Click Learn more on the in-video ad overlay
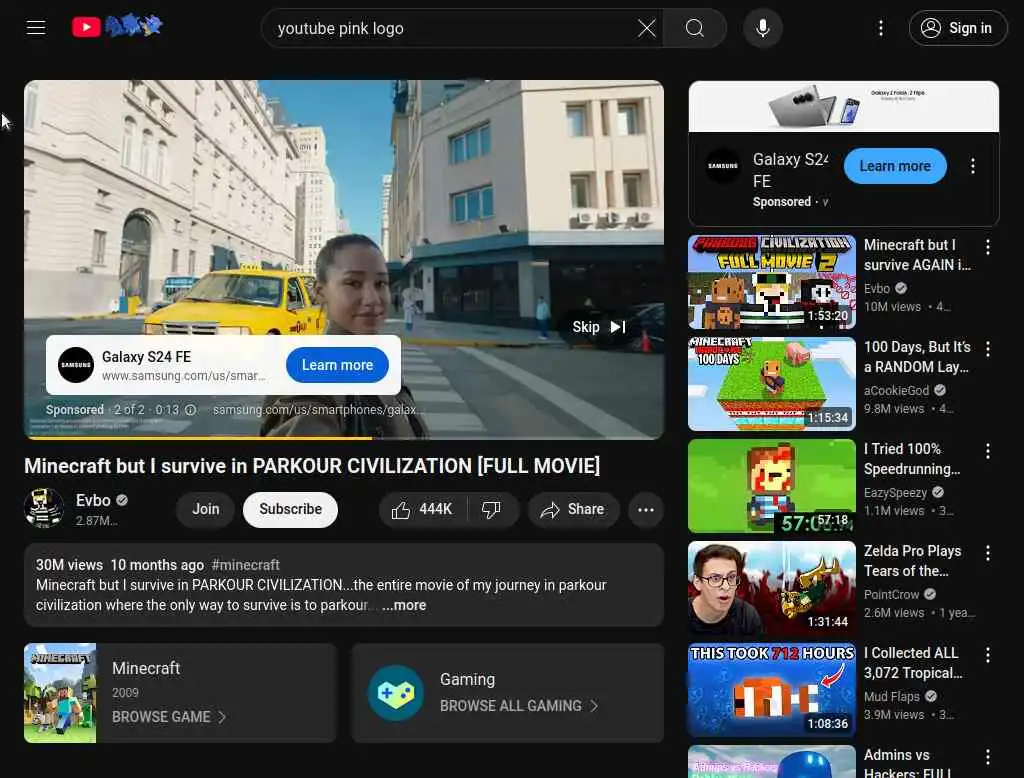Viewport: 1024px width, 778px height. tap(337, 365)
